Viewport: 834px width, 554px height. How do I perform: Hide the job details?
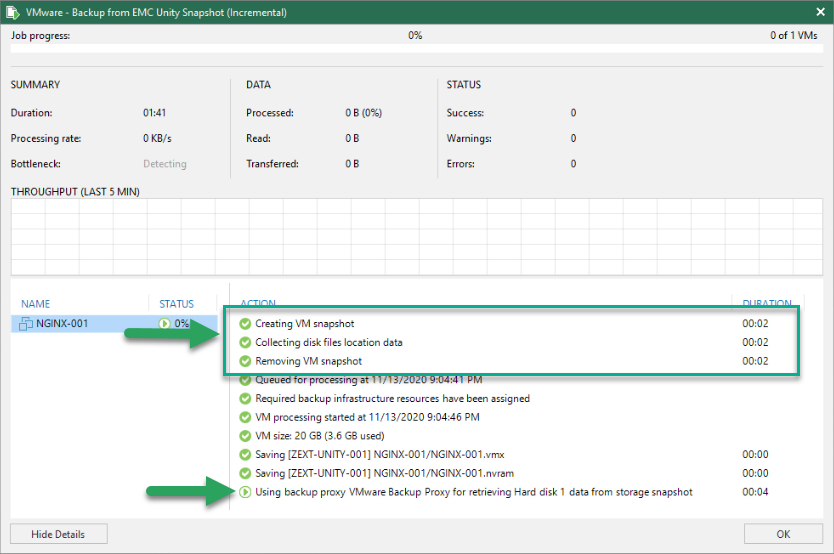click(x=59, y=534)
